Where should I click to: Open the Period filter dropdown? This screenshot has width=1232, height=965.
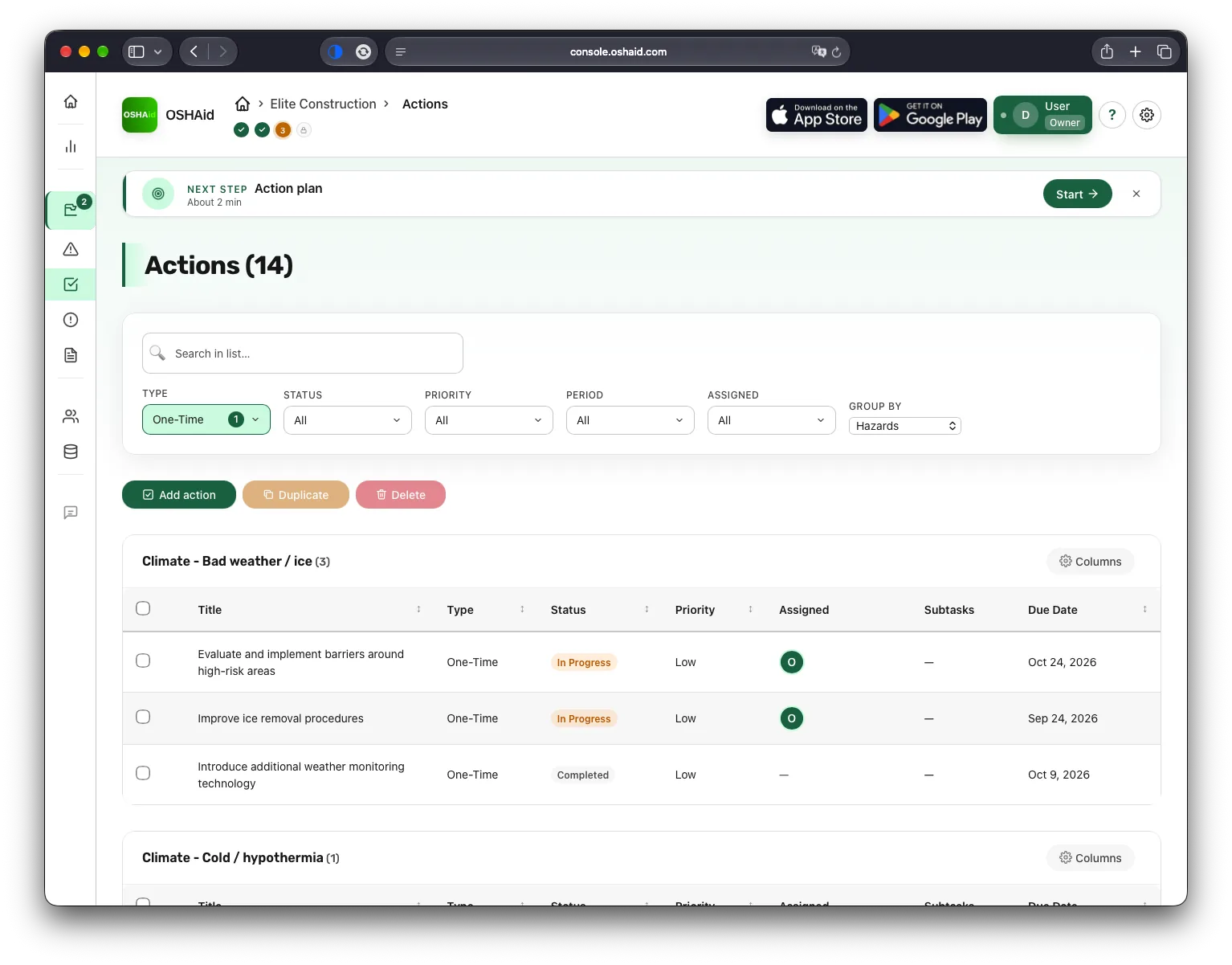(630, 420)
